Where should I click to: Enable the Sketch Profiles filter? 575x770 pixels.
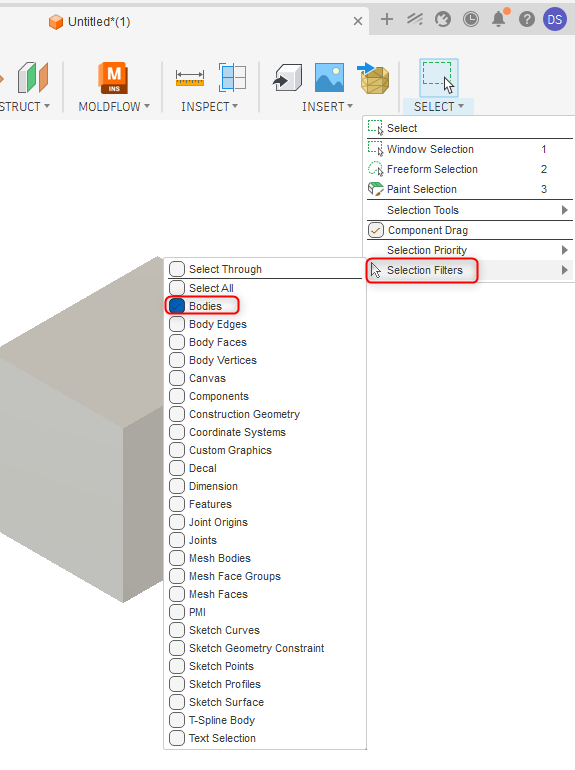point(177,684)
